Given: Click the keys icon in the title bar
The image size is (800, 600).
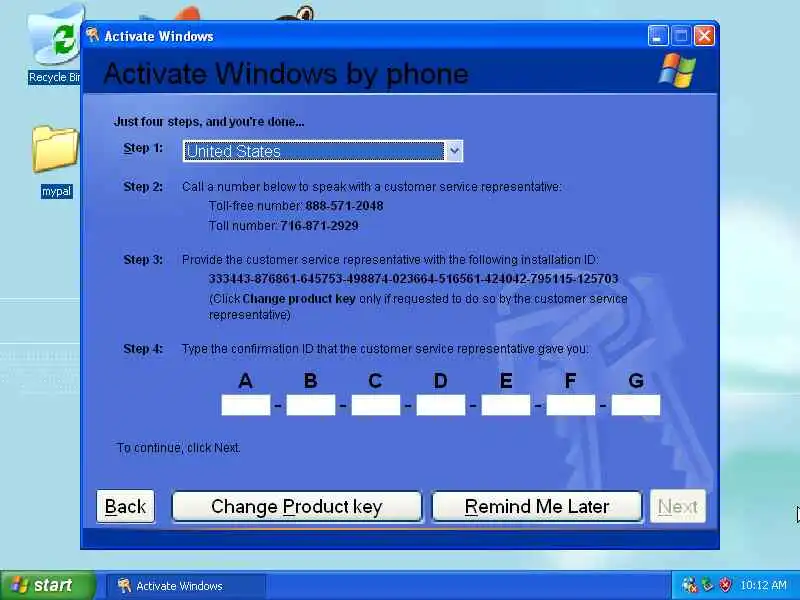Looking at the screenshot, I should click(x=93, y=36).
